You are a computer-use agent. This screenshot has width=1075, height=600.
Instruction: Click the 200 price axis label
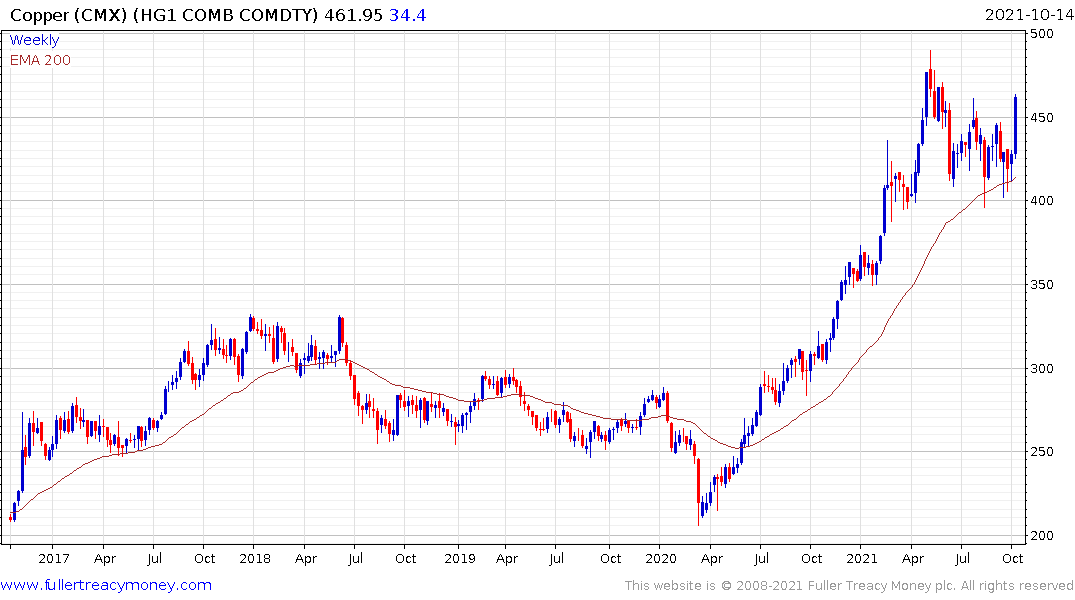(1042, 536)
